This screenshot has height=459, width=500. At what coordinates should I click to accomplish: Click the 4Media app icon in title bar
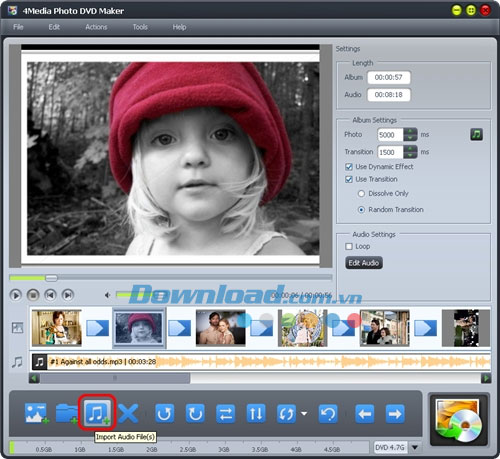pyautogui.click(x=12, y=10)
